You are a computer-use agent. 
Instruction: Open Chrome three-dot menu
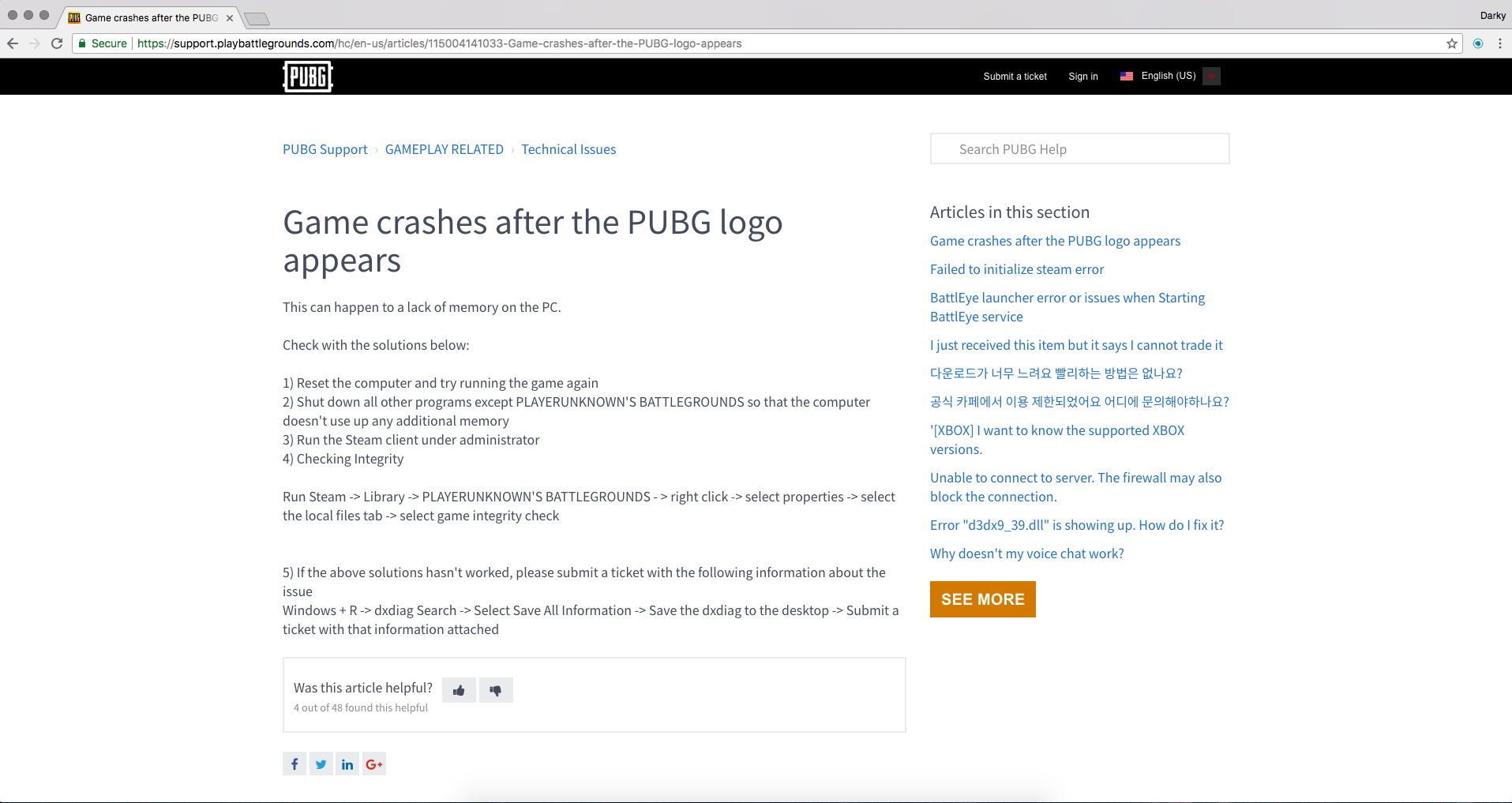1500,43
